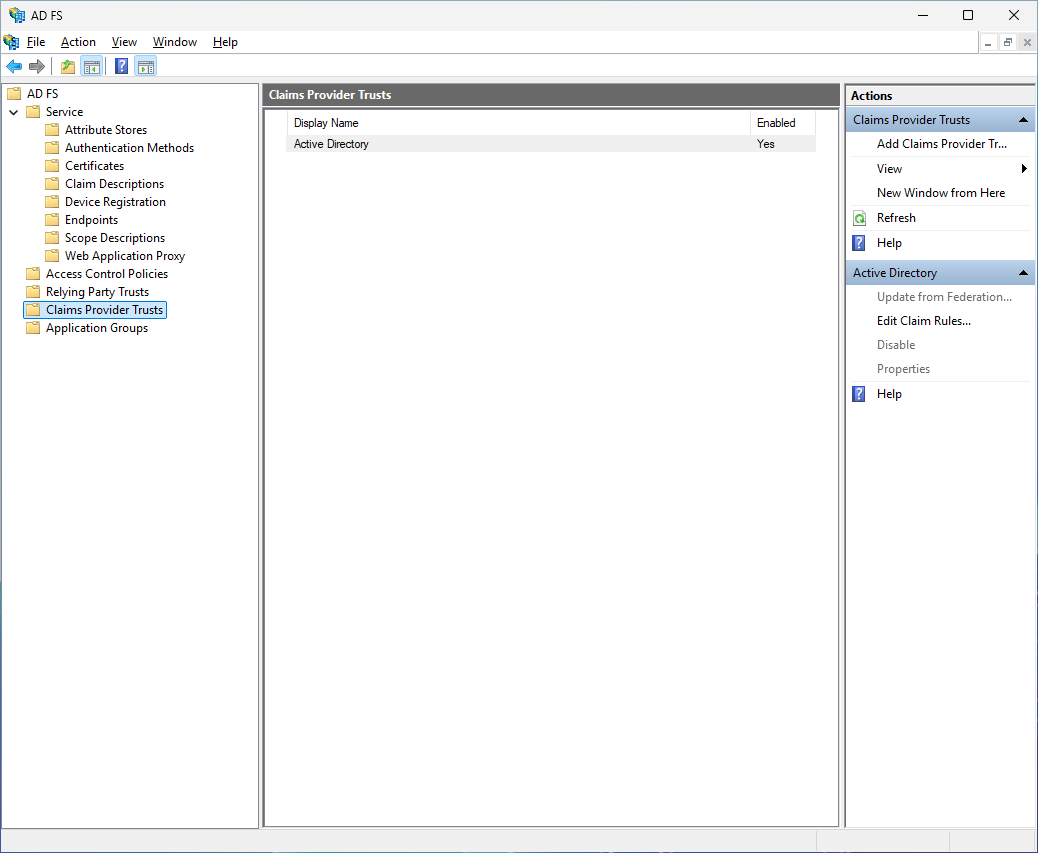Click the Refresh icon in Actions pane
This screenshot has width=1038, height=853.
(859, 218)
